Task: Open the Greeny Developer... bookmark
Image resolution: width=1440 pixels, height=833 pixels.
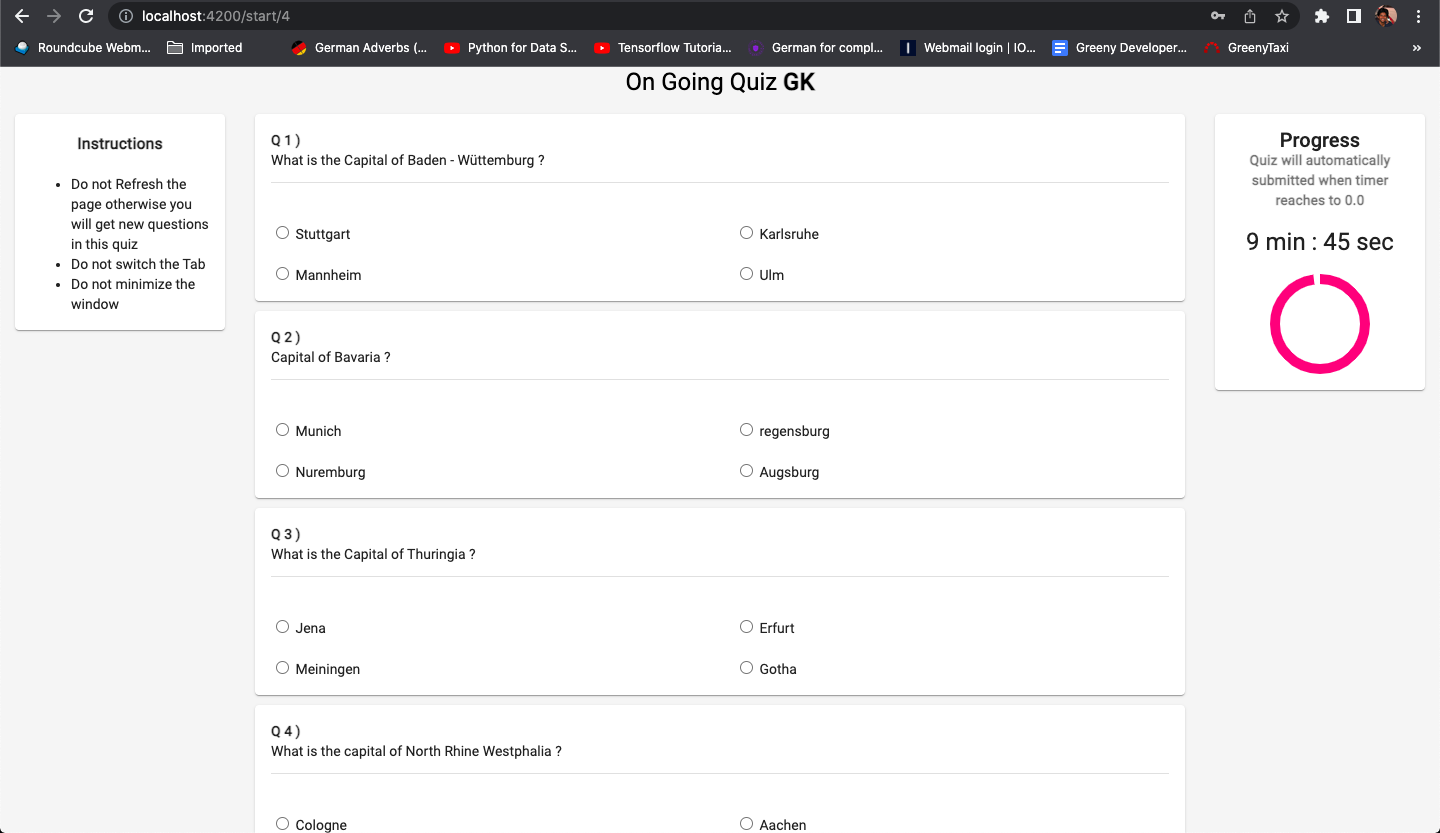Action: click(x=1119, y=47)
